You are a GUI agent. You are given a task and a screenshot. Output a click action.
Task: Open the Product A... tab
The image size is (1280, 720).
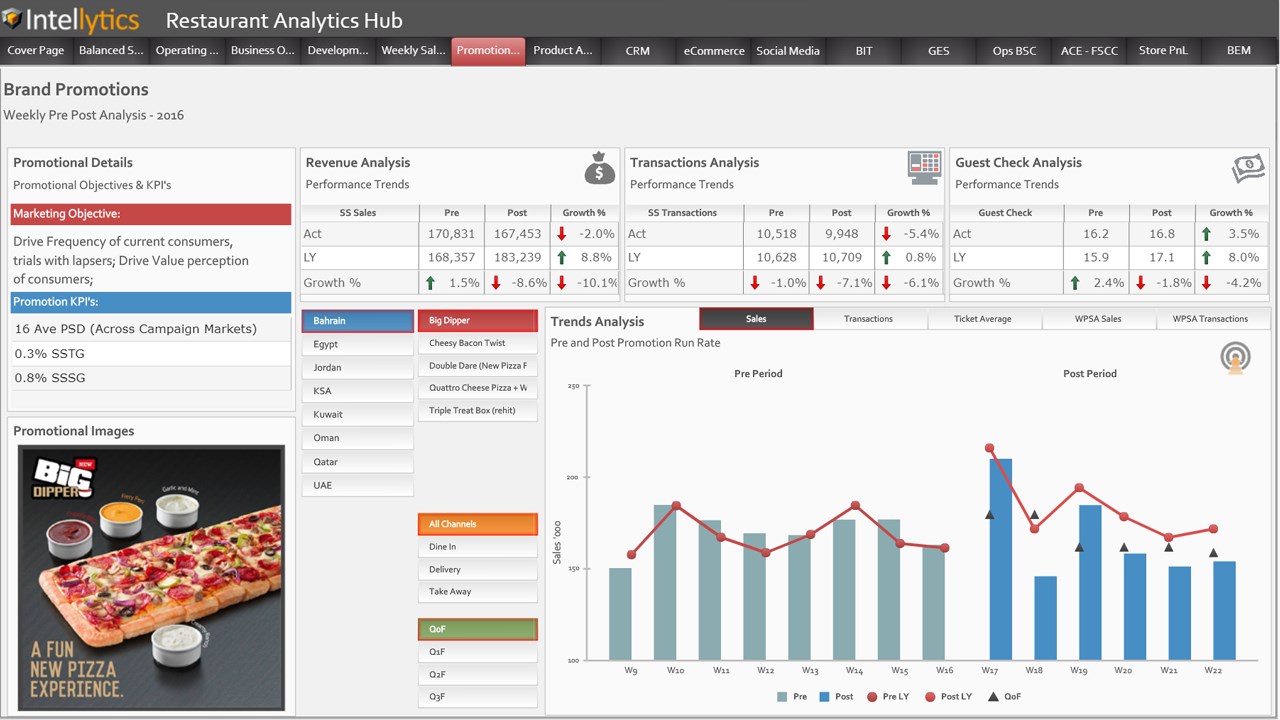563,51
